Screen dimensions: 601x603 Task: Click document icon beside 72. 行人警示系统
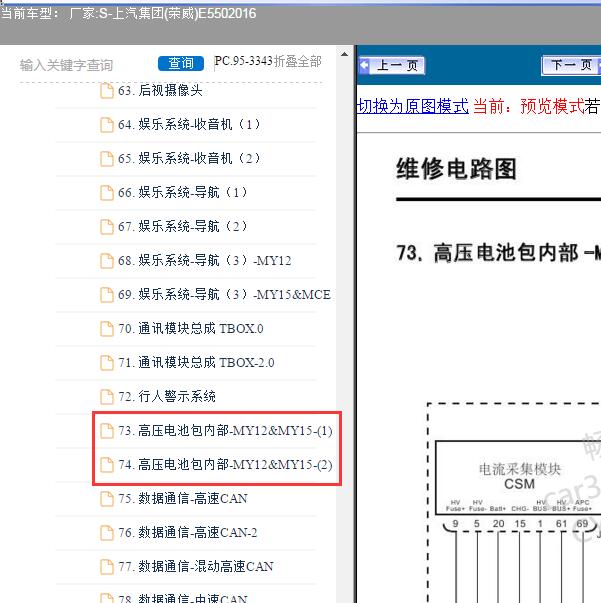[107, 397]
